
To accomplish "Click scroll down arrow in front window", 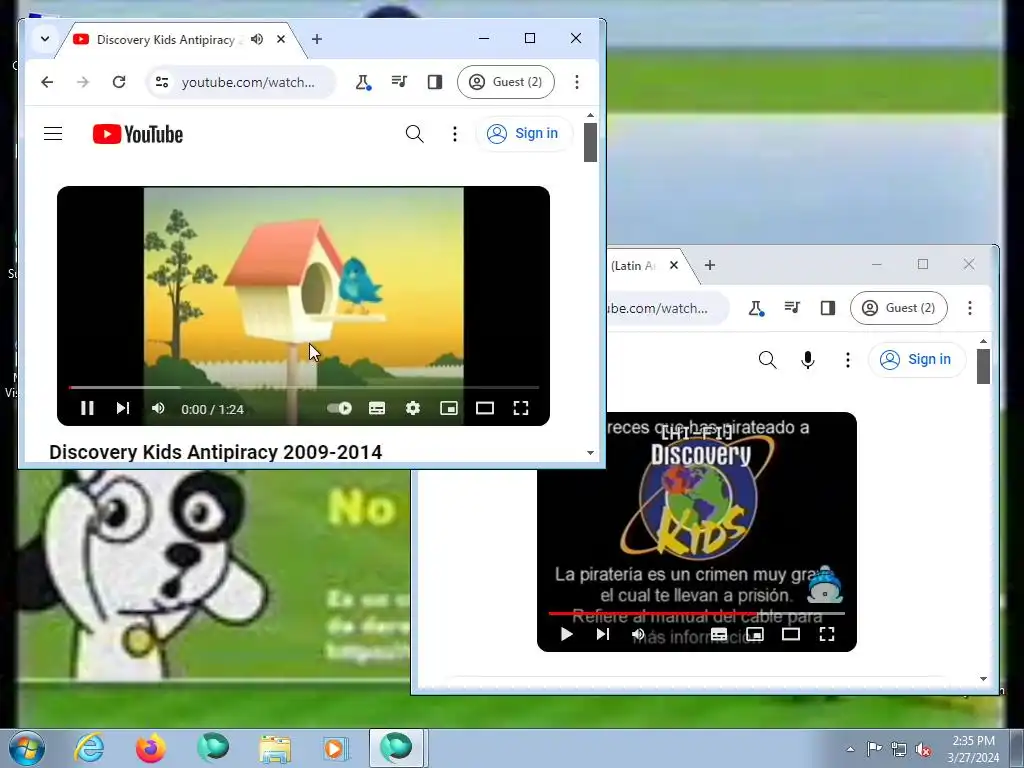I will pos(590,453).
